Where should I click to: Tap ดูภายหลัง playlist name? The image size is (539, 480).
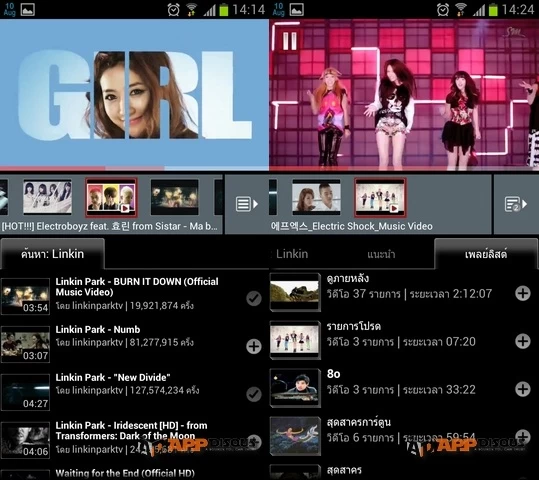click(348, 278)
